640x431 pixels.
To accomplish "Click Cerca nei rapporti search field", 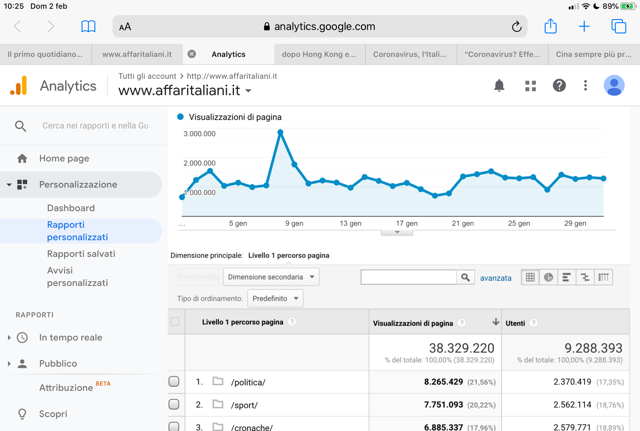I will (x=96, y=126).
